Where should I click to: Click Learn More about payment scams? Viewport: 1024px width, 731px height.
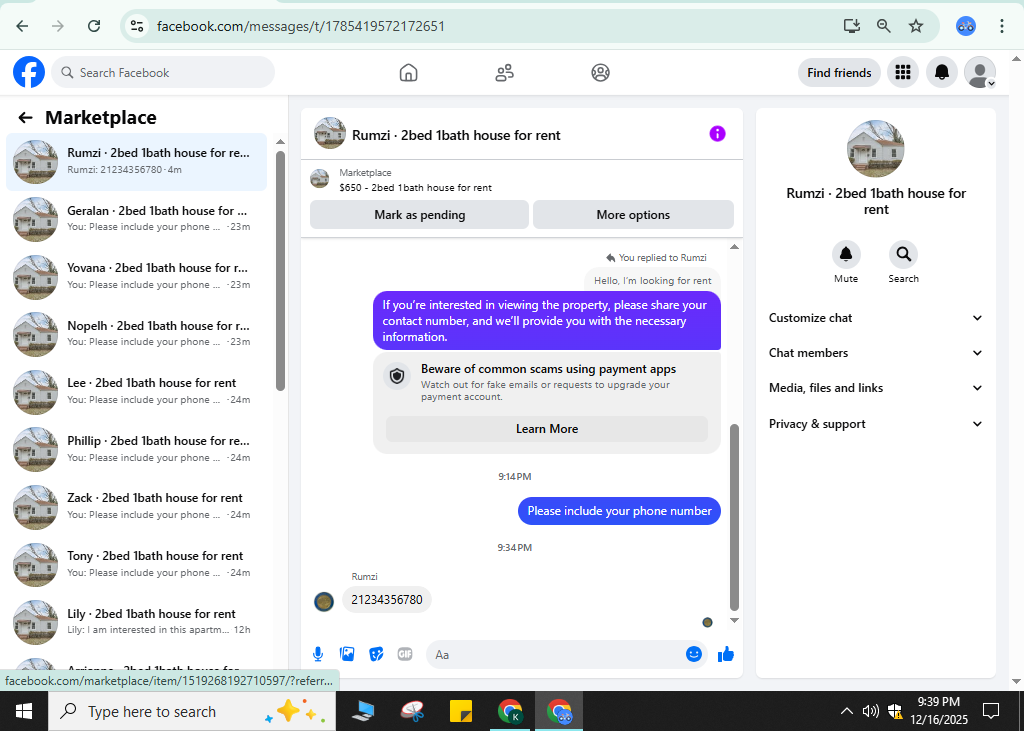pos(547,429)
